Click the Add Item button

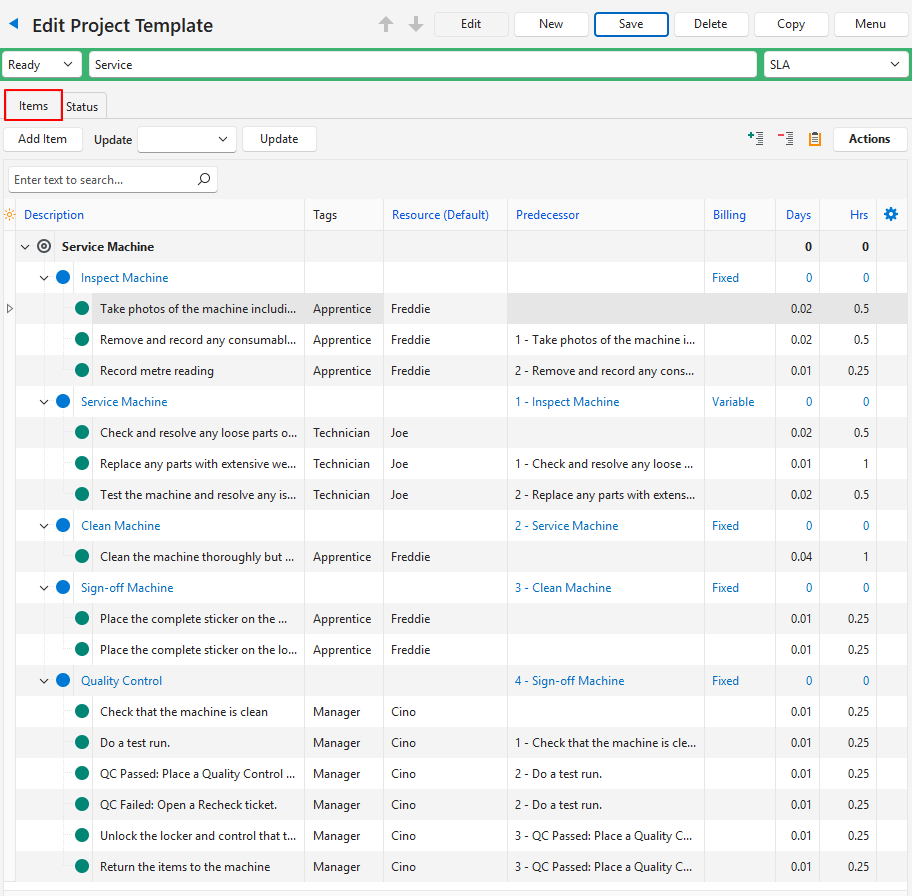pos(43,139)
